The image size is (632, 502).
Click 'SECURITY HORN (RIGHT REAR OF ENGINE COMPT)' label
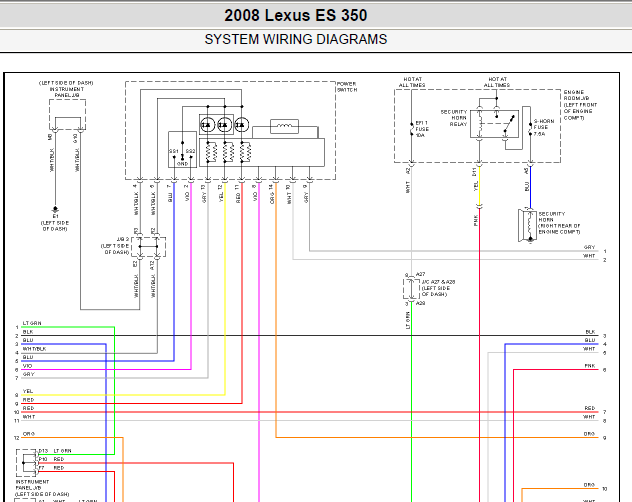(x=559, y=223)
